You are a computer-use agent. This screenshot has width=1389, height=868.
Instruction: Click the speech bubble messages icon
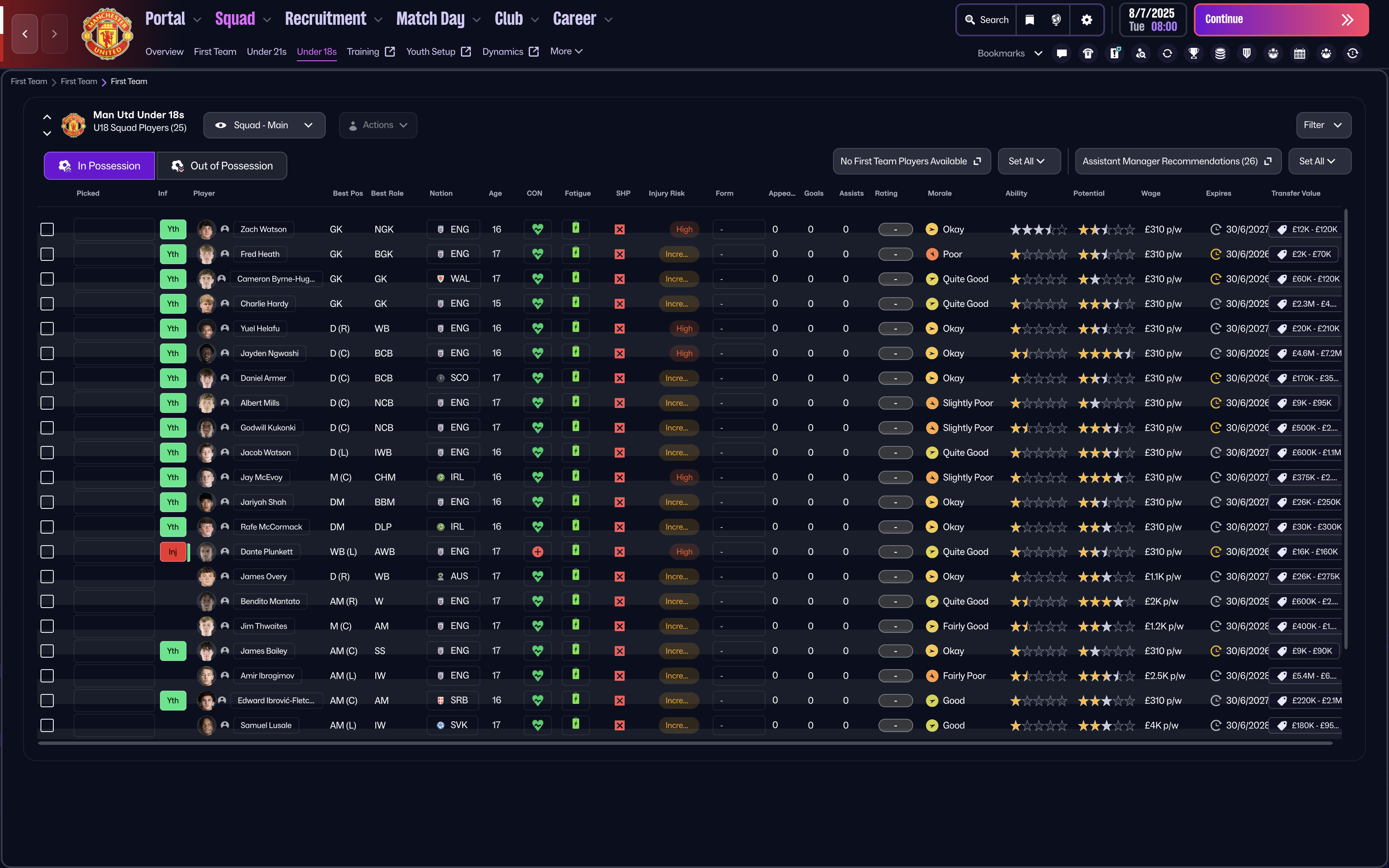click(1061, 53)
